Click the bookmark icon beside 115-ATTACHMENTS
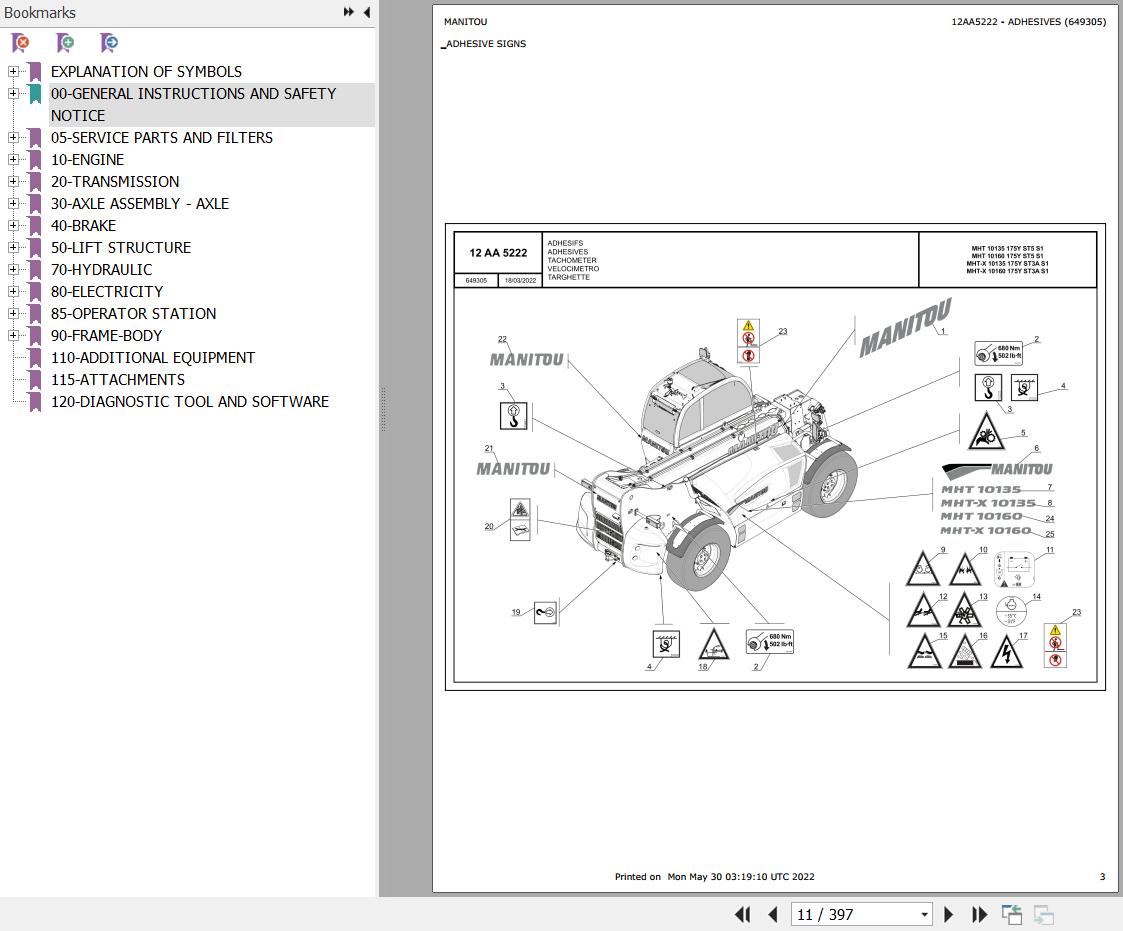Image resolution: width=1123 pixels, height=931 pixels. 34,380
